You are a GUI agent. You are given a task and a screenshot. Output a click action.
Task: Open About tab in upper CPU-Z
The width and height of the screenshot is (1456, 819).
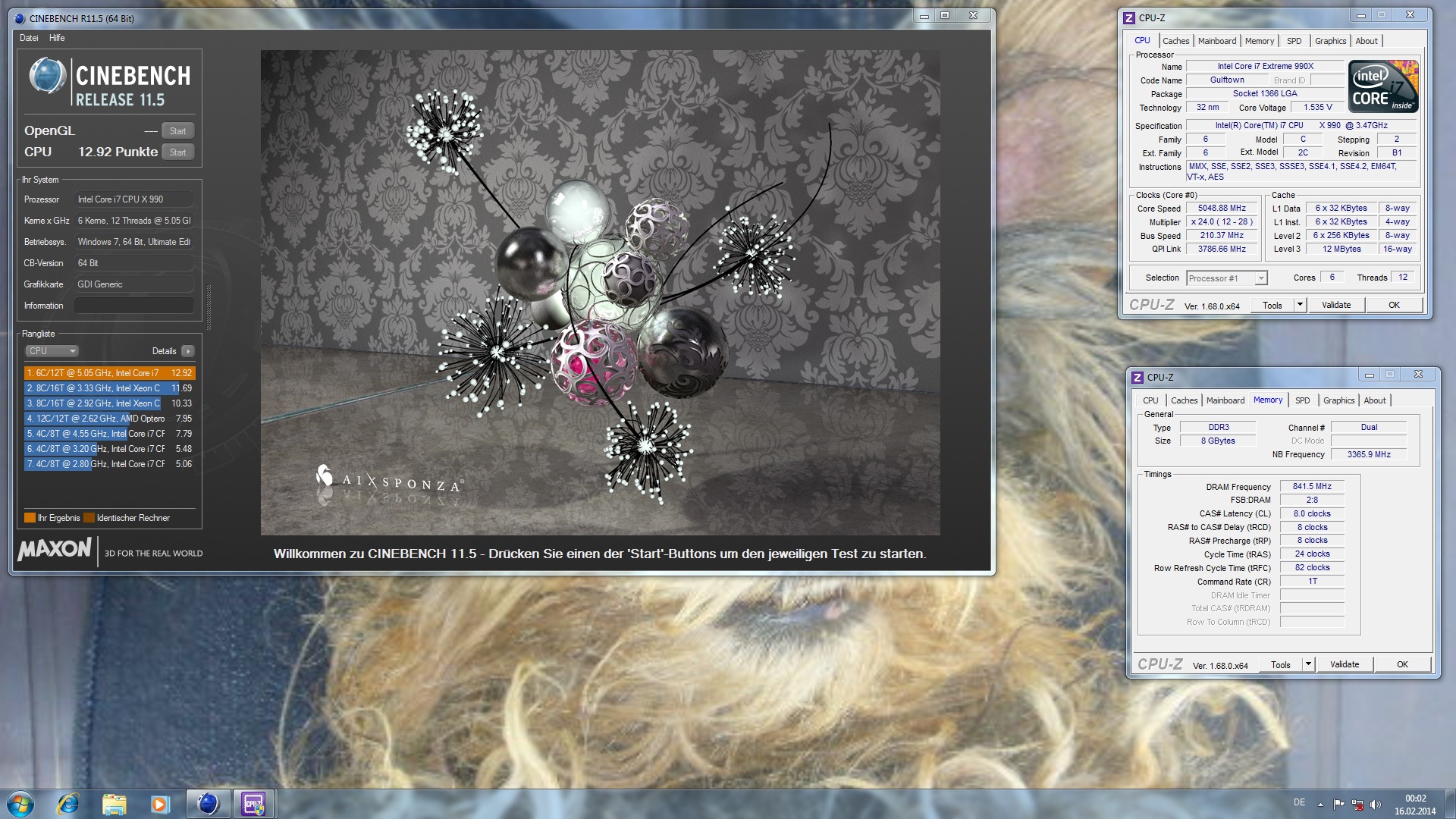[x=1367, y=41]
